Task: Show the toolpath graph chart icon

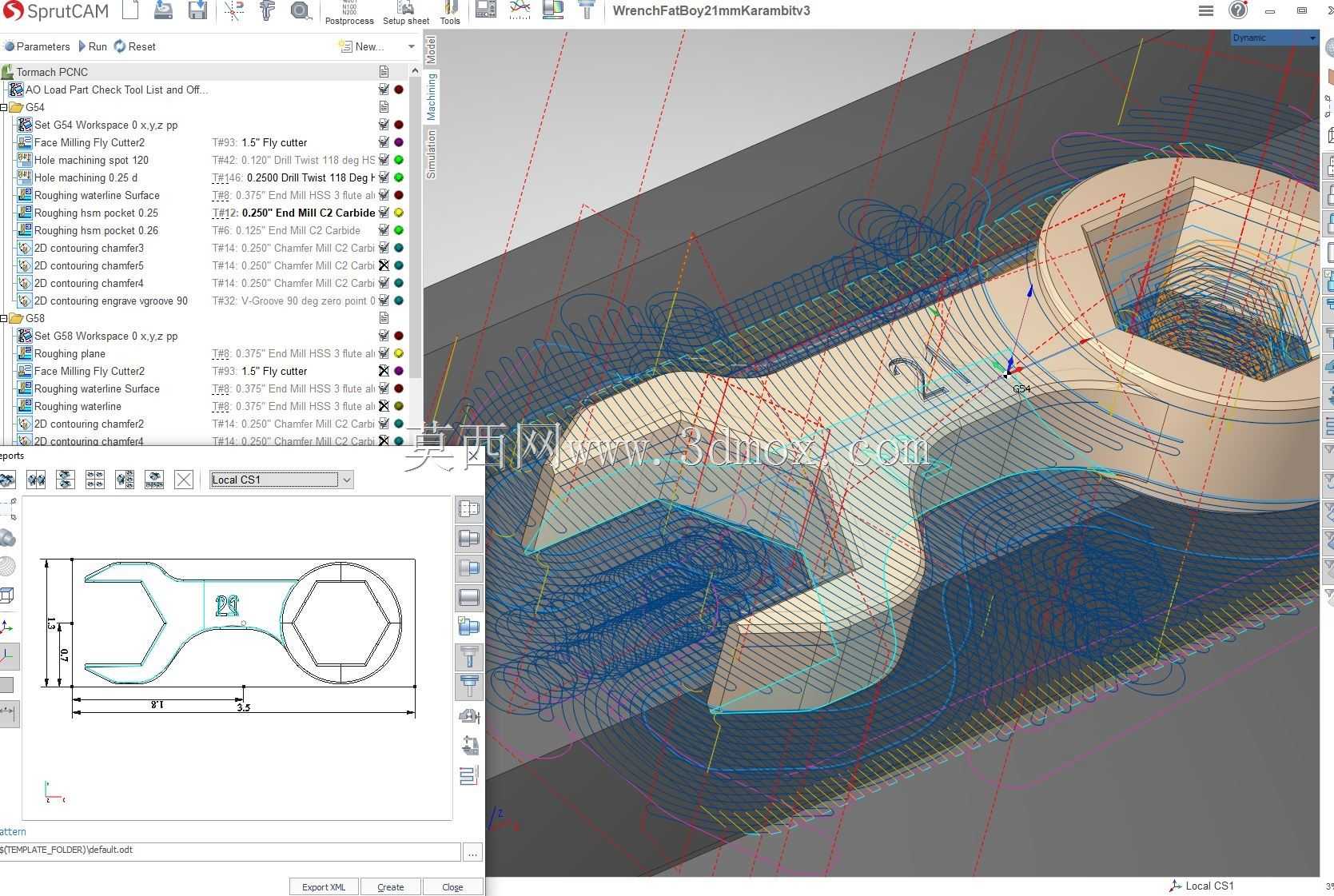Action: click(x=520, y=10)
